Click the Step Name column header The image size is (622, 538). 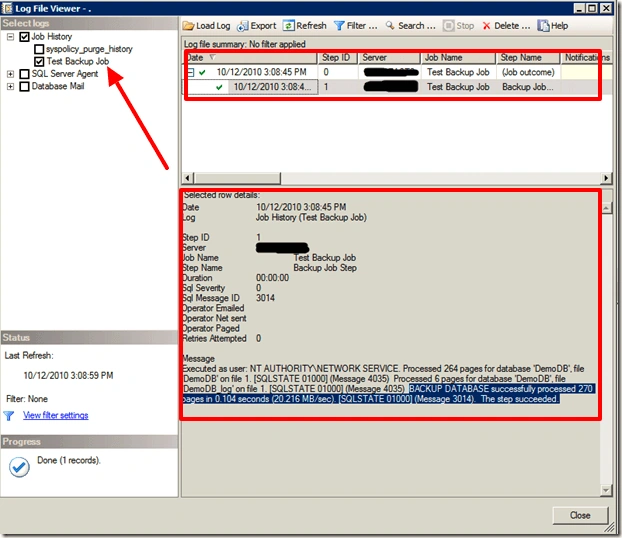(x=528, y=58)
